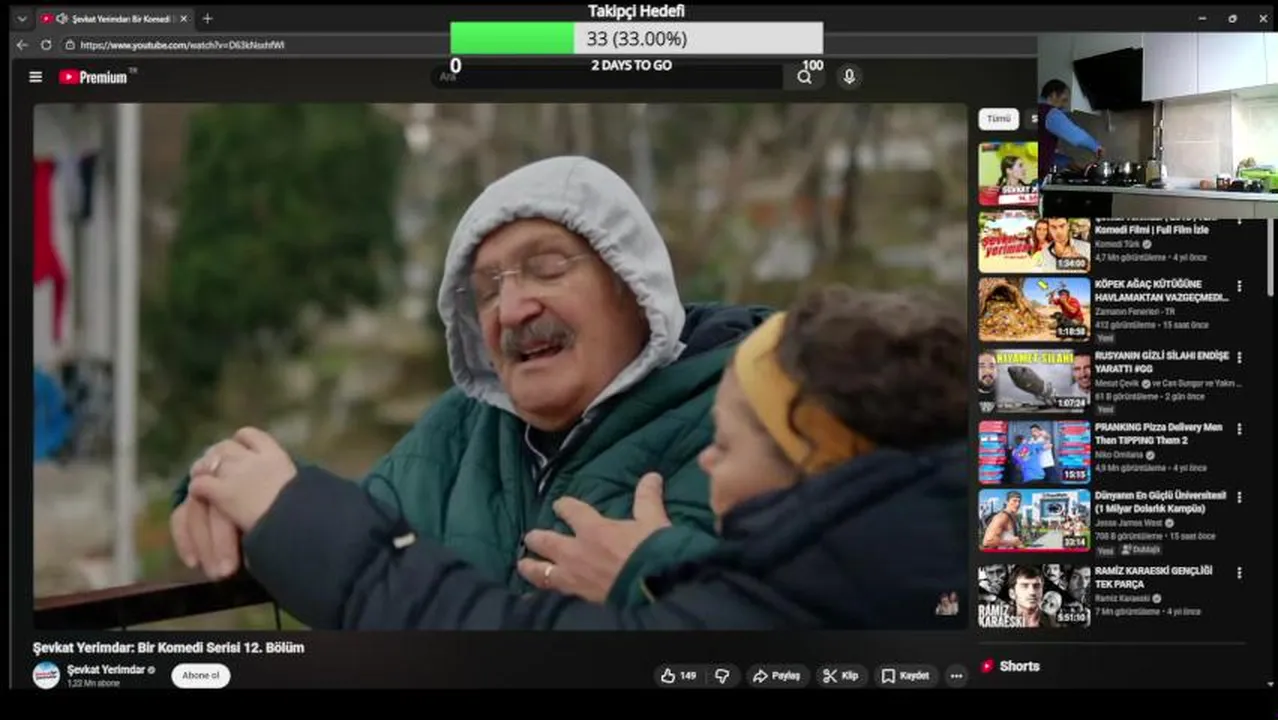This screenshot has width=1278, height=720.
Task: Click the Jesse James West channel name
Action: 1128,522
